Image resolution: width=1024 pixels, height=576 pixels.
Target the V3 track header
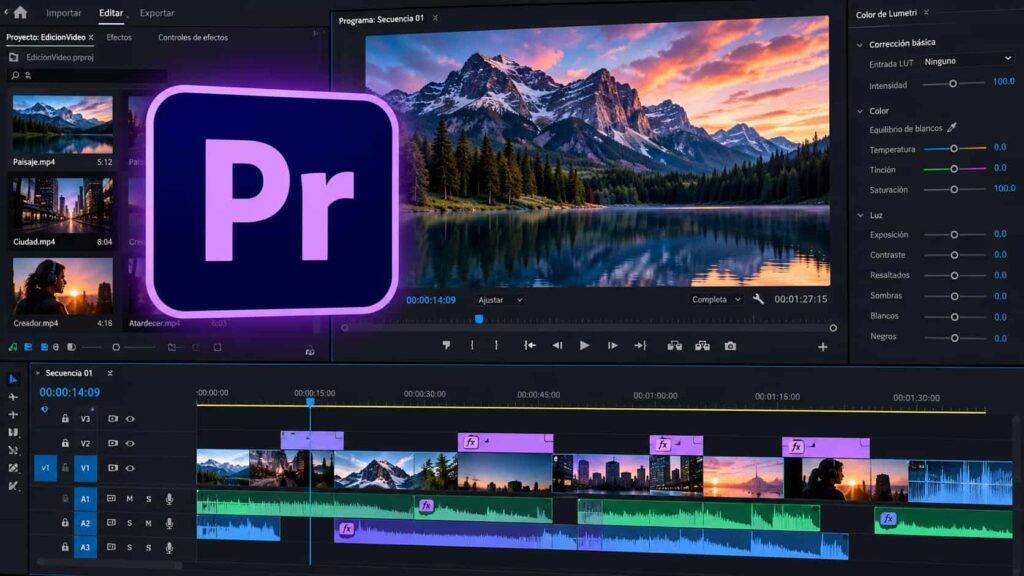pyautogui.click(x=85, y=419)
